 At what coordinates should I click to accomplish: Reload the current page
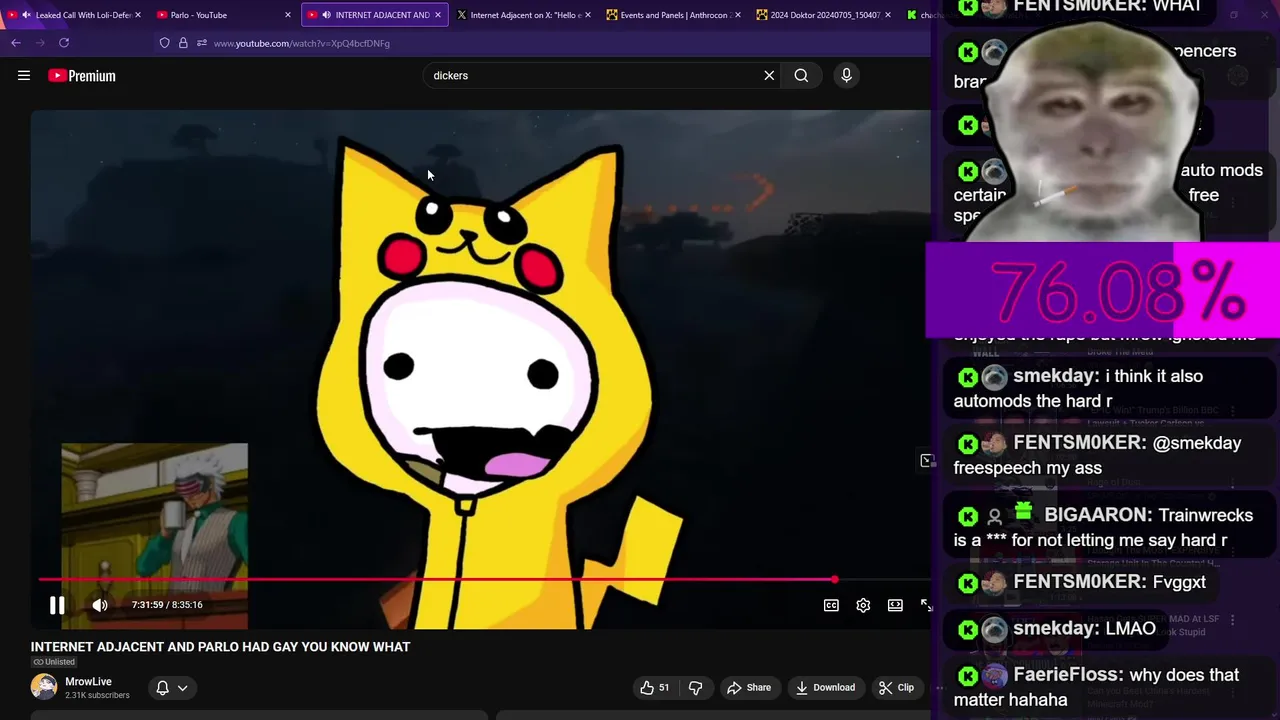(64, 43)
